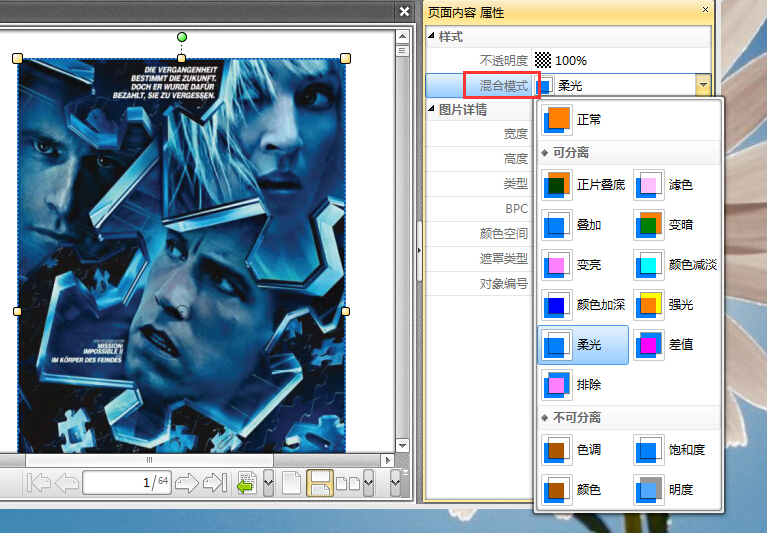
Task: Click the right-middle image resize handle
Action: tap(345, 311)
